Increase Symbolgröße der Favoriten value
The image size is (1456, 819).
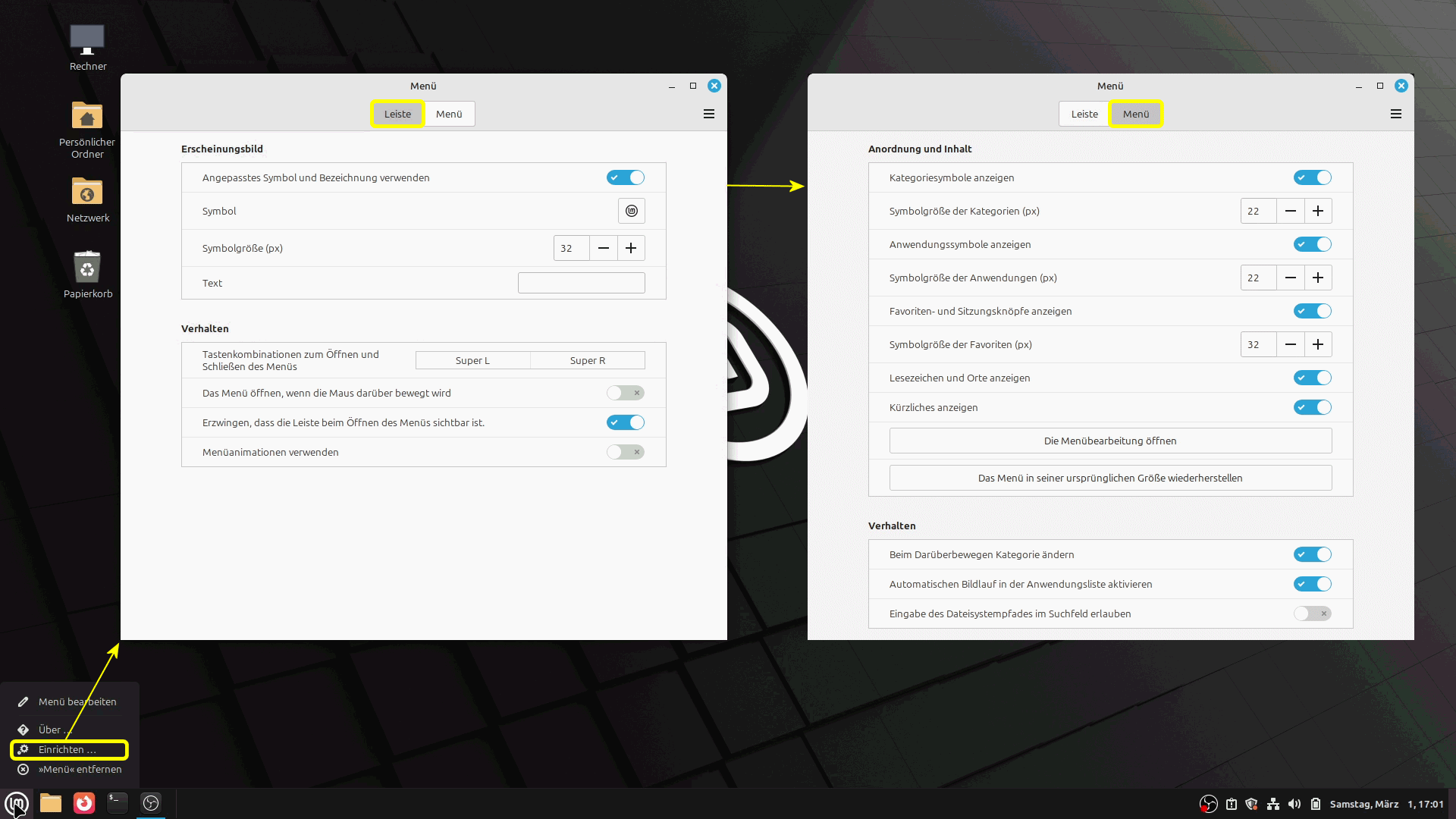(x=1318, y=344)
